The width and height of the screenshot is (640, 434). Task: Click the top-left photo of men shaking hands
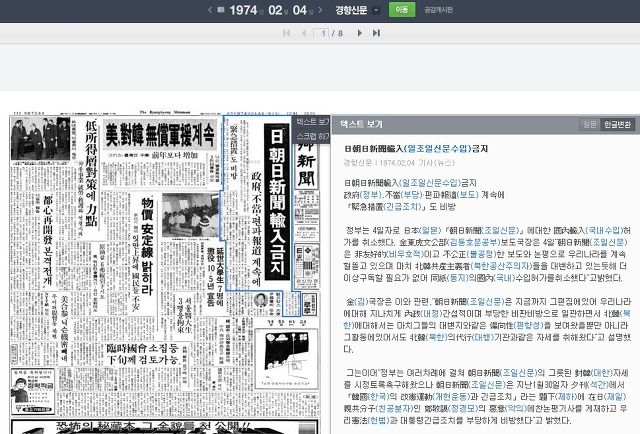(40, 138)
